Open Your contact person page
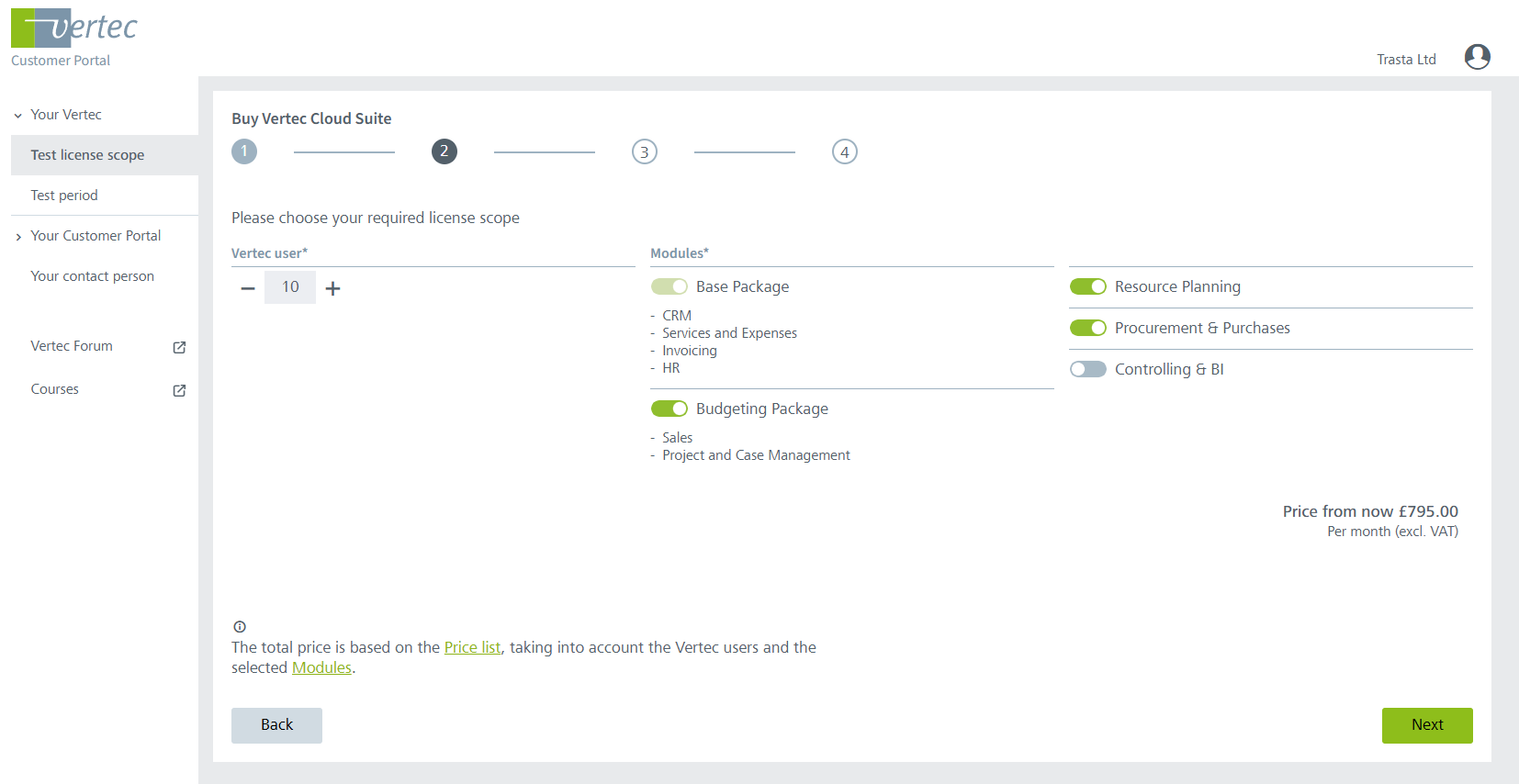This screenshot has height=784, width=1519. point(92,276)
